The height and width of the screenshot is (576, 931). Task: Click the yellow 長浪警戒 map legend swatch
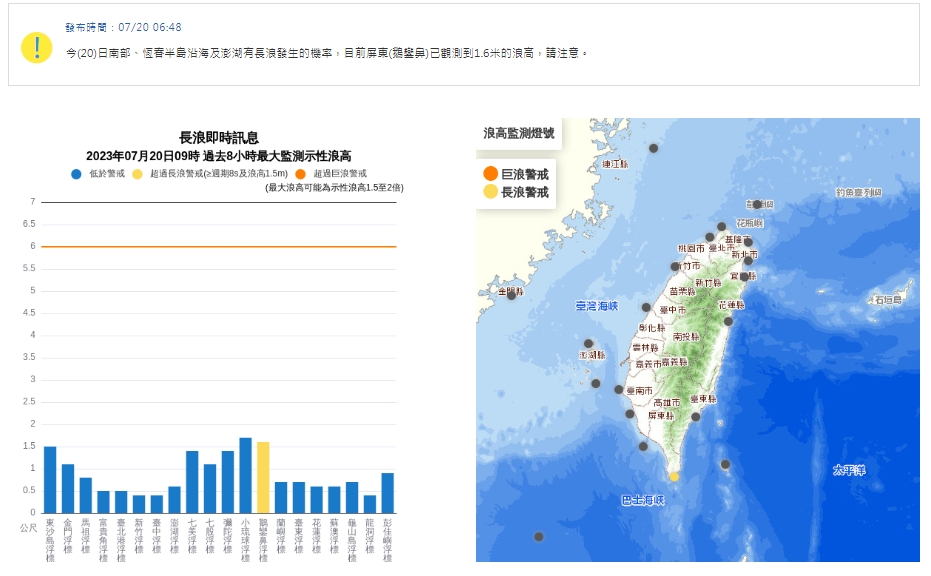click(490, 191)
